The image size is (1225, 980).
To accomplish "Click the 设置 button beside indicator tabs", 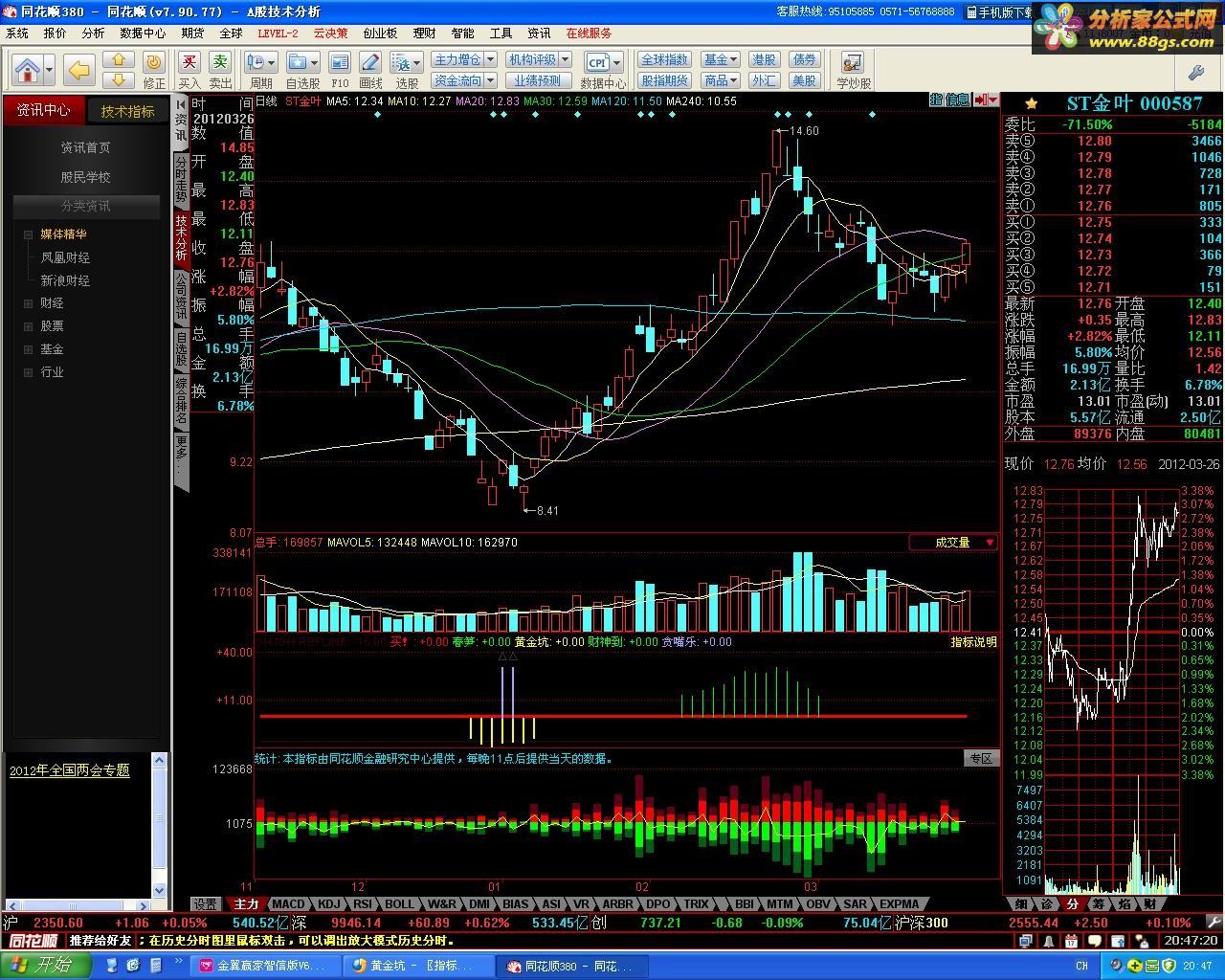I will [x=205, y=903].
